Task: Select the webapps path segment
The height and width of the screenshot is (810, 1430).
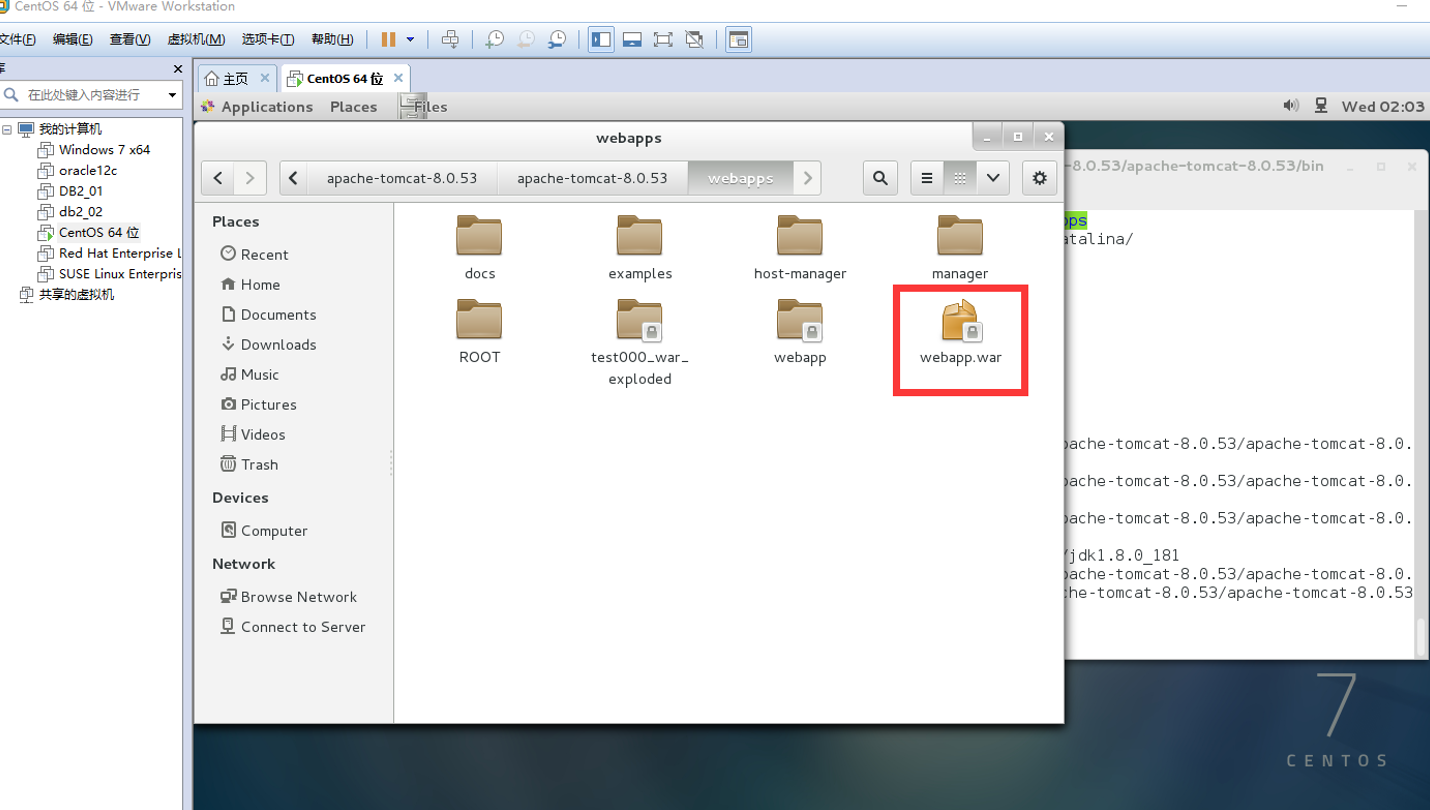Action: point(741,178)
